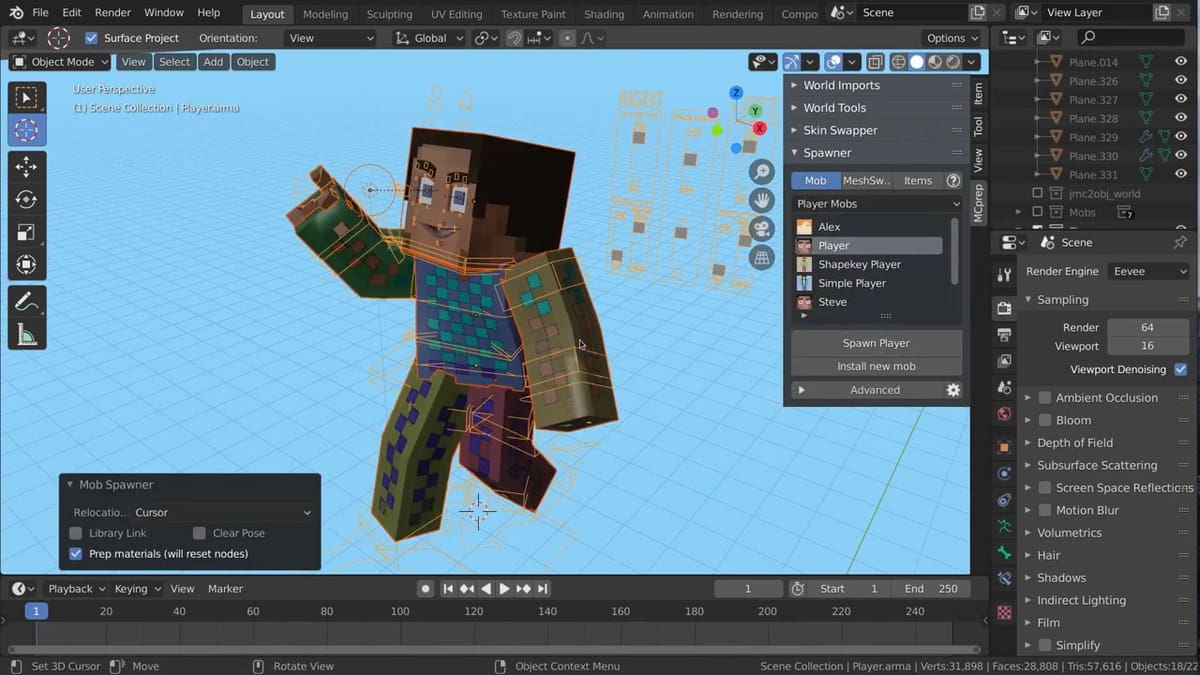
Task: Open the Object Mode dropdown
Action: coord(61,62)
